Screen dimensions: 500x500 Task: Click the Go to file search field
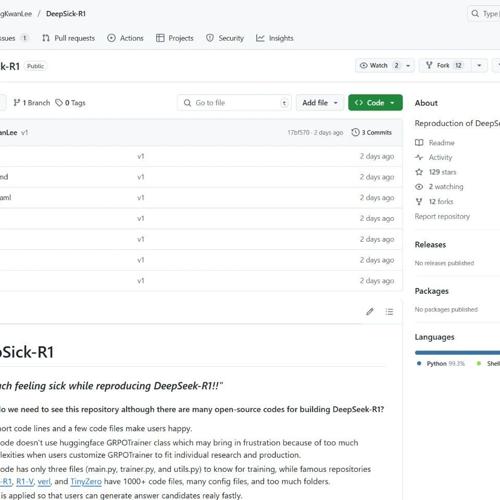tap(235, 103)
